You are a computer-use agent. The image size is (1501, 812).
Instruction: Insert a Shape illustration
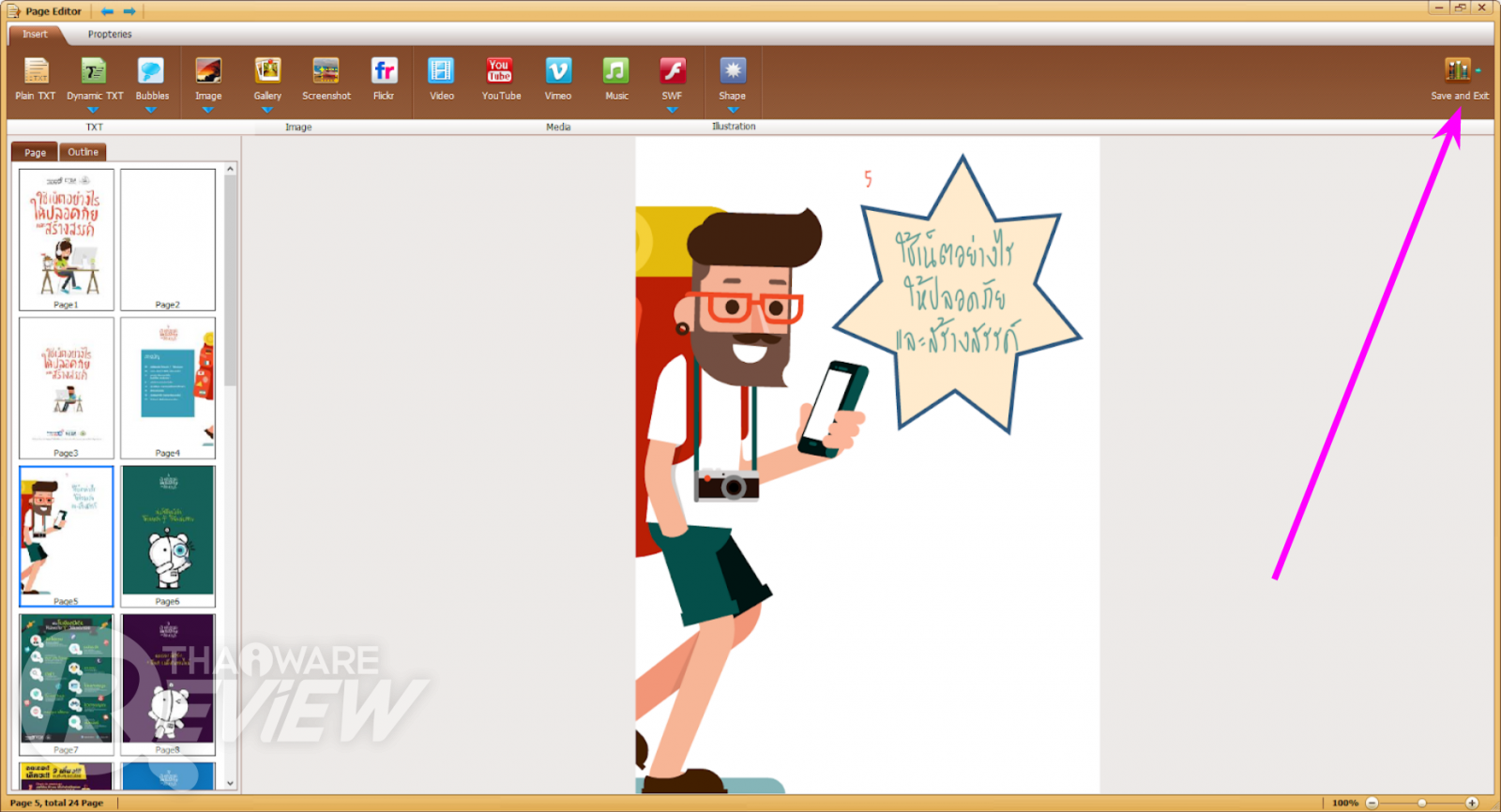click(733, 79)
